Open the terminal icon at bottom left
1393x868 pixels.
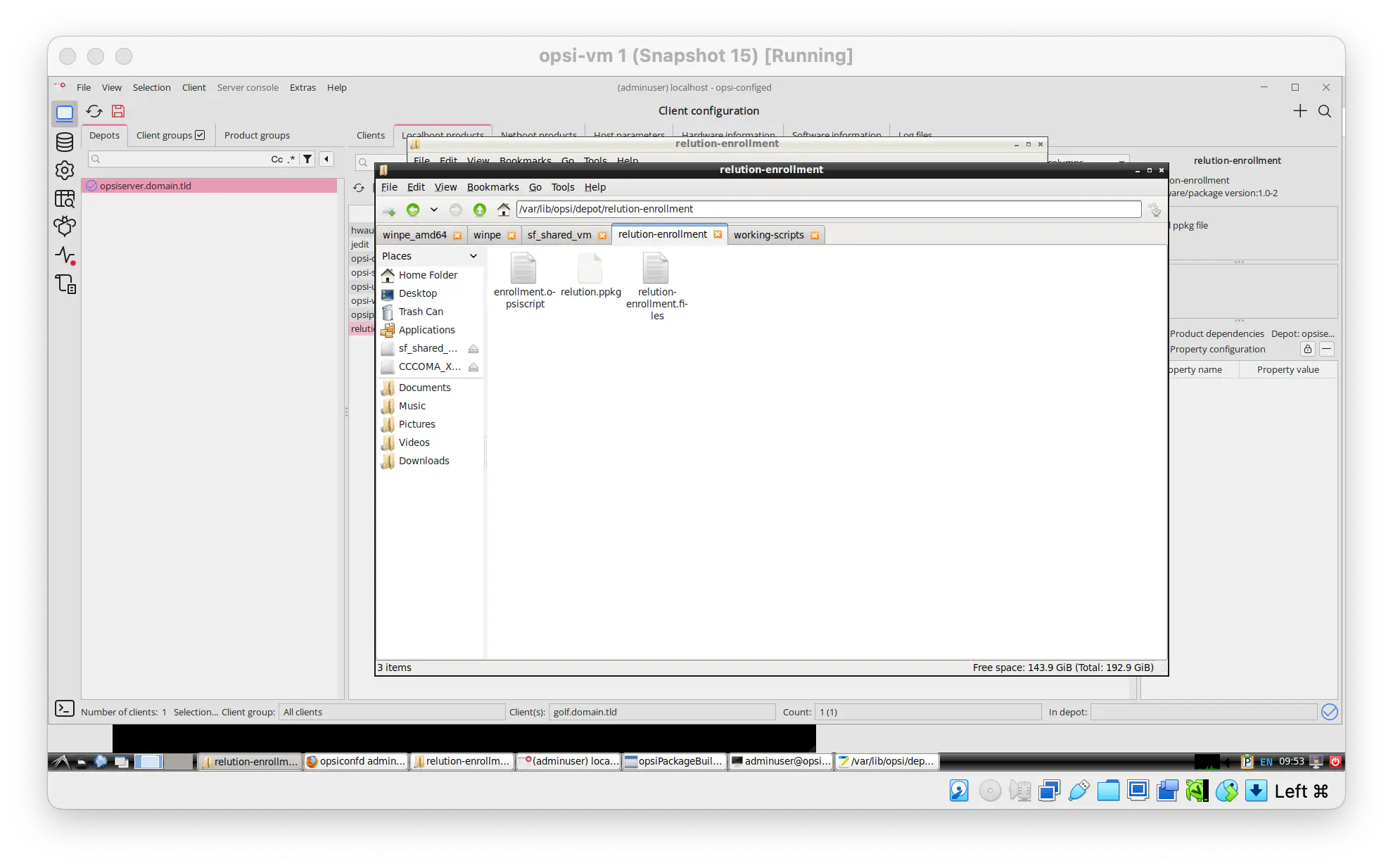click(x=65, y=708)
